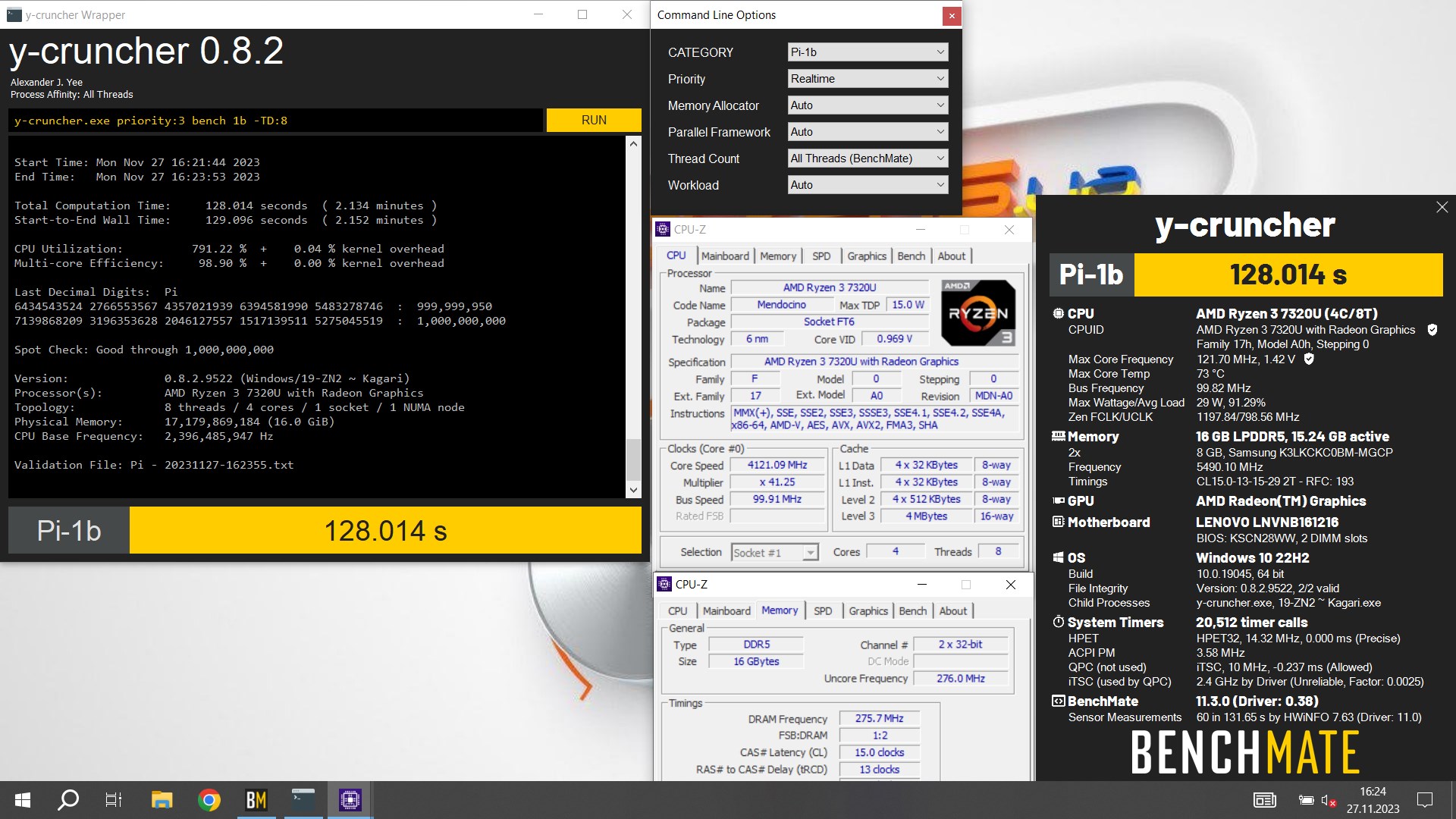Open Memory tab in upper CPU-Z window
This screenshot has height=819, width=1456.
pos(778,256)
